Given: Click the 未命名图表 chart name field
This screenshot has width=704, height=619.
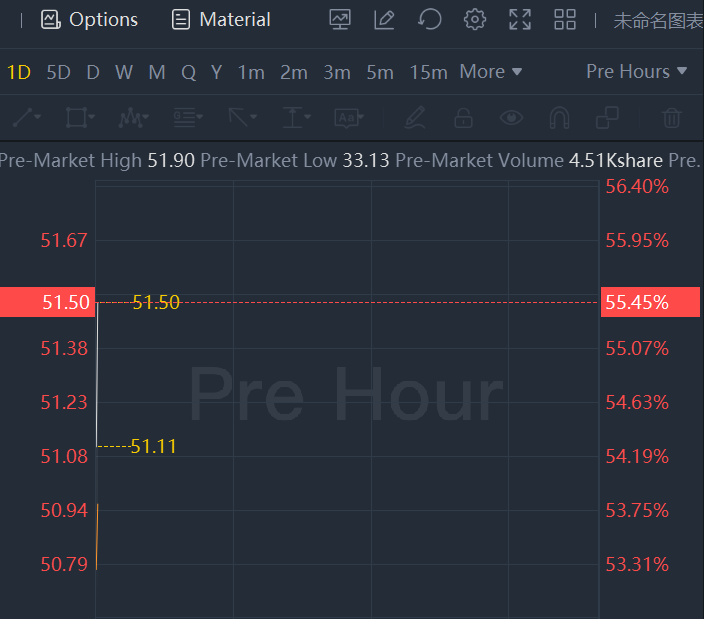Looking at the screenshot, I should point(658,20).
